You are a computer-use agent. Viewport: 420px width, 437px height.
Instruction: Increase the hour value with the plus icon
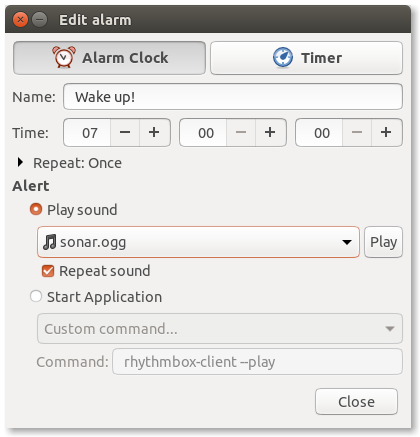(154, 133)
